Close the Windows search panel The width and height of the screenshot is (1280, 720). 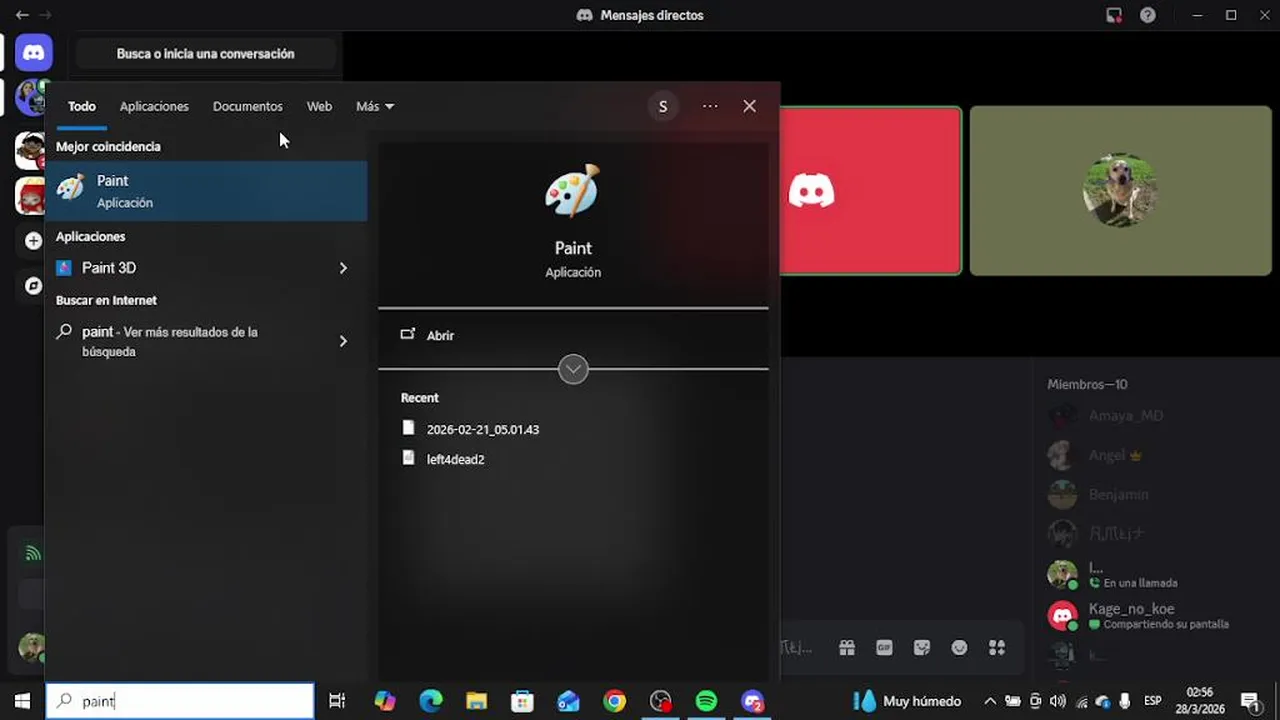pyautogui.click(x=749, y=106)
